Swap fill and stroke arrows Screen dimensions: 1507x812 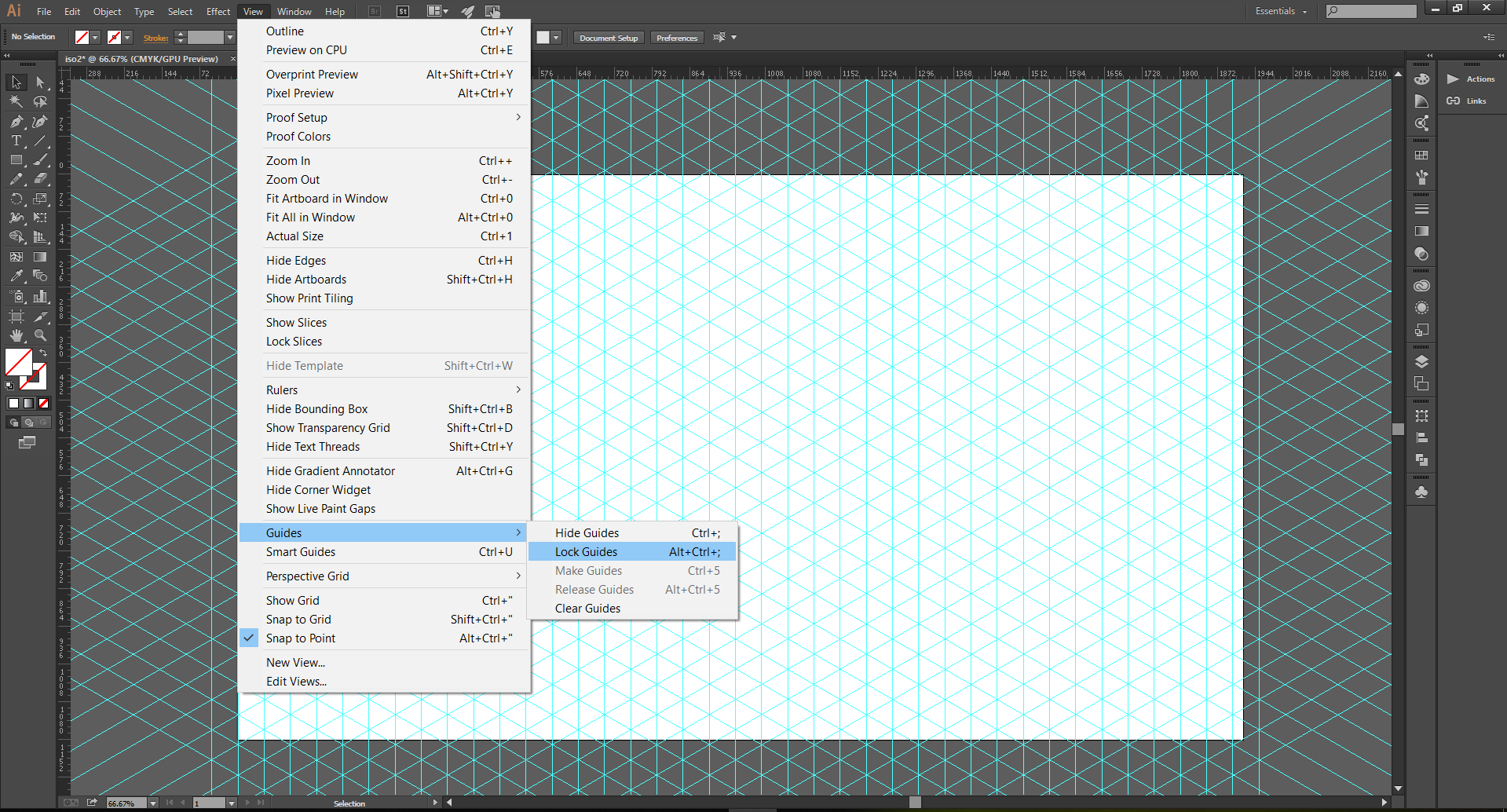click(44, 353)
